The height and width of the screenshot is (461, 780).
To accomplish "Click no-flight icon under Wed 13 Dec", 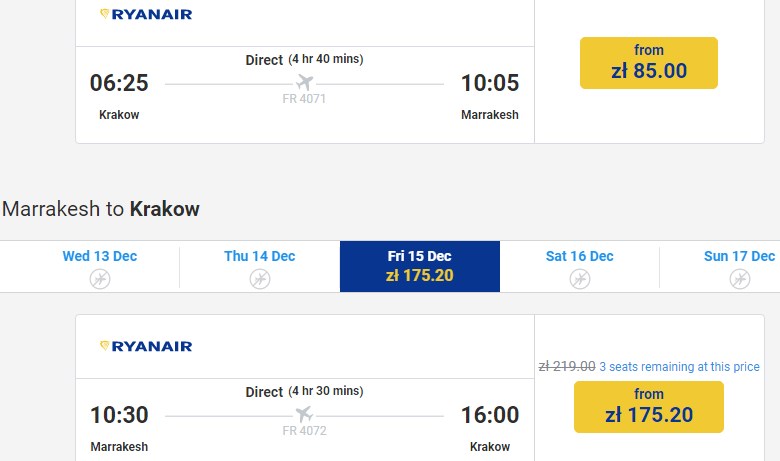I will coord(99,278).
